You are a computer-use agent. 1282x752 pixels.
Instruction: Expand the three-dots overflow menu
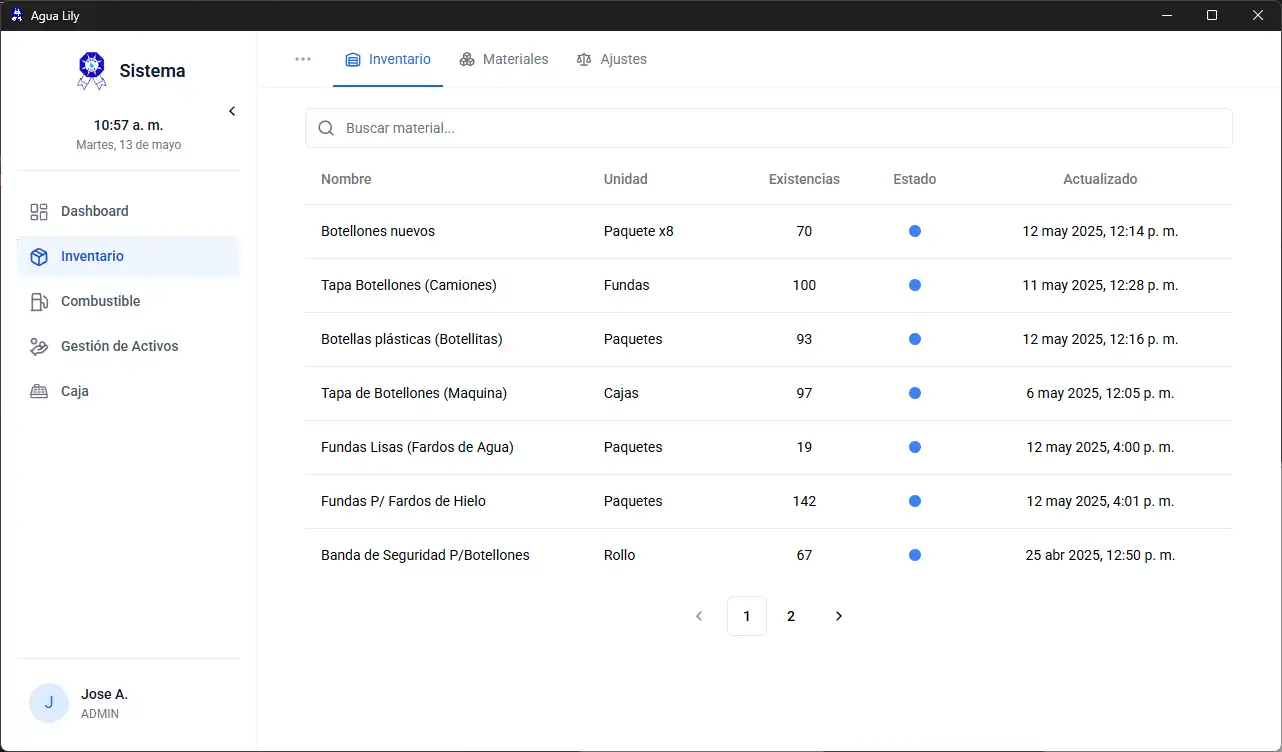tap(303, 59)
